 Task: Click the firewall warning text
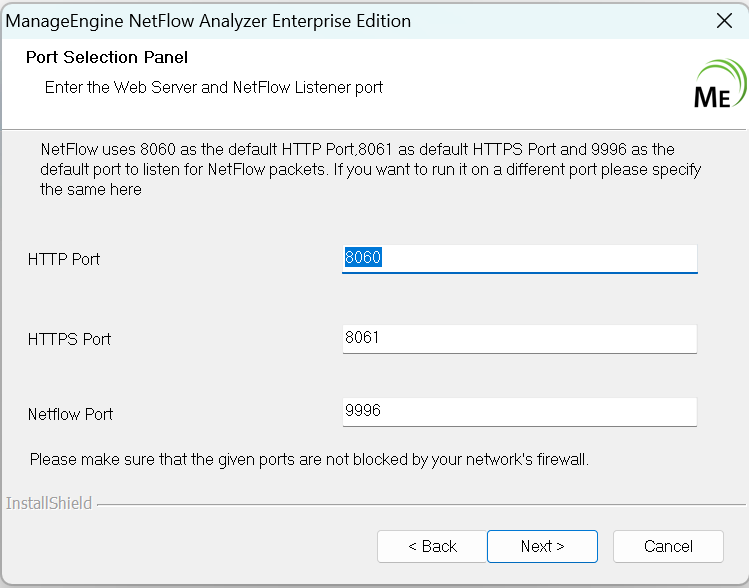click(309, 460)
